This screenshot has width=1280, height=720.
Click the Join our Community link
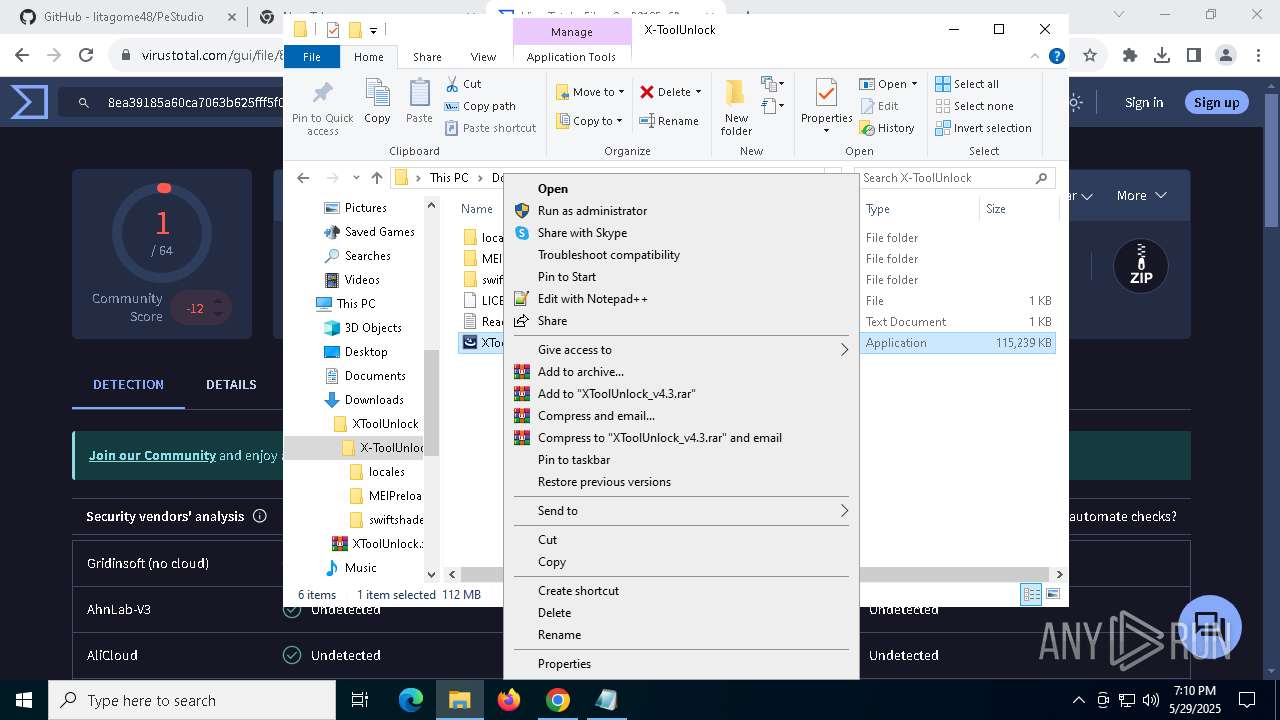point(152,455)
